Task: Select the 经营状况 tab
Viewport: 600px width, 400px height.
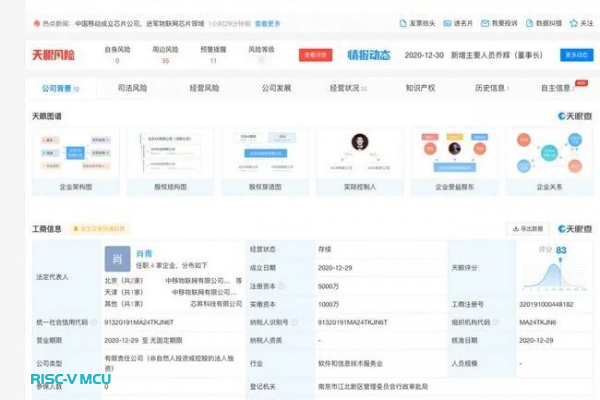Action: tap(348, 88)
